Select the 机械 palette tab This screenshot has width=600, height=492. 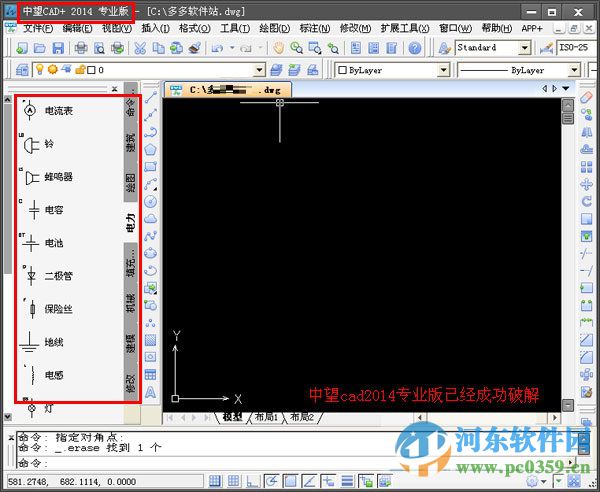coord(130,304)
